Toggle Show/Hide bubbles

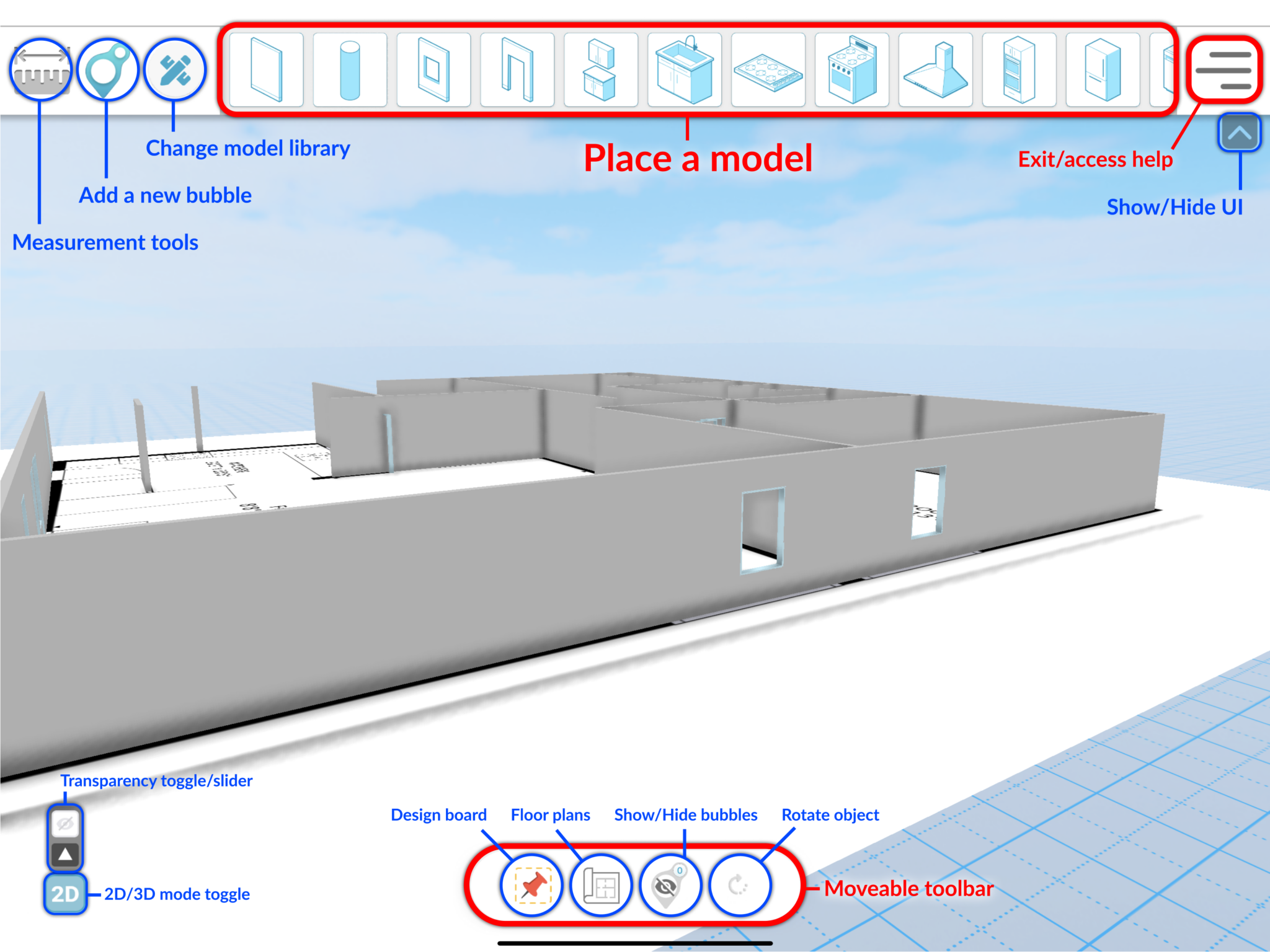point(668,886)
